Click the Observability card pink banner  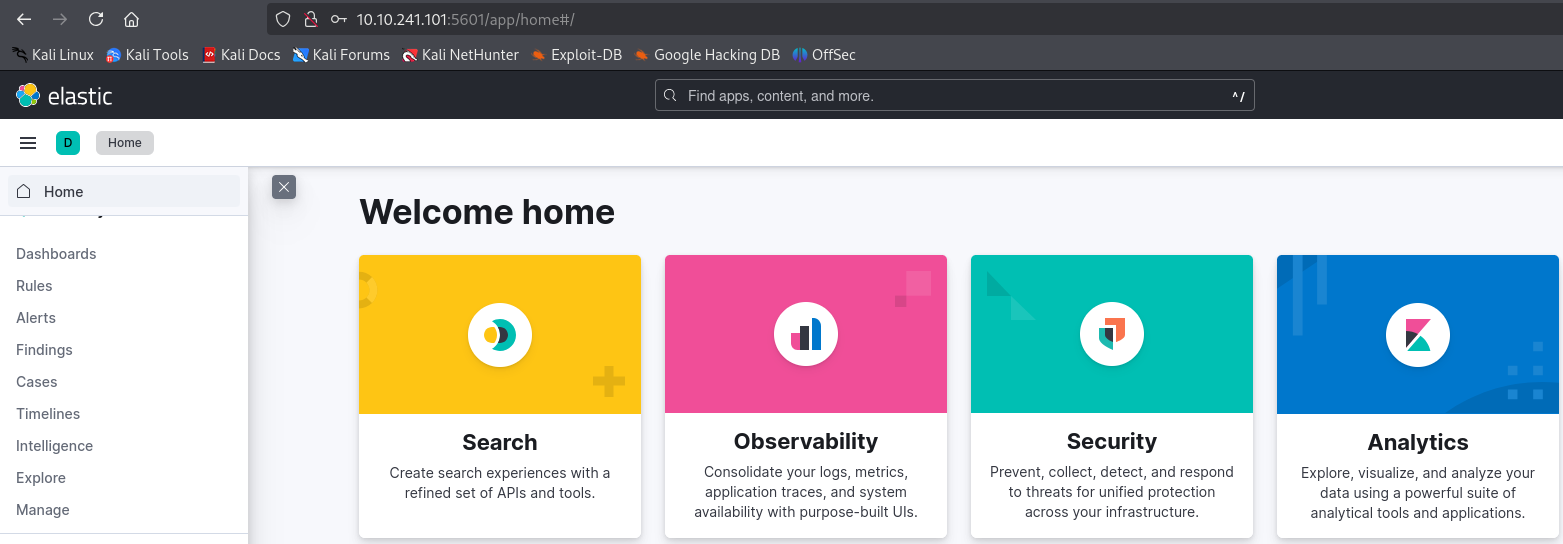[x=806, y=334]
